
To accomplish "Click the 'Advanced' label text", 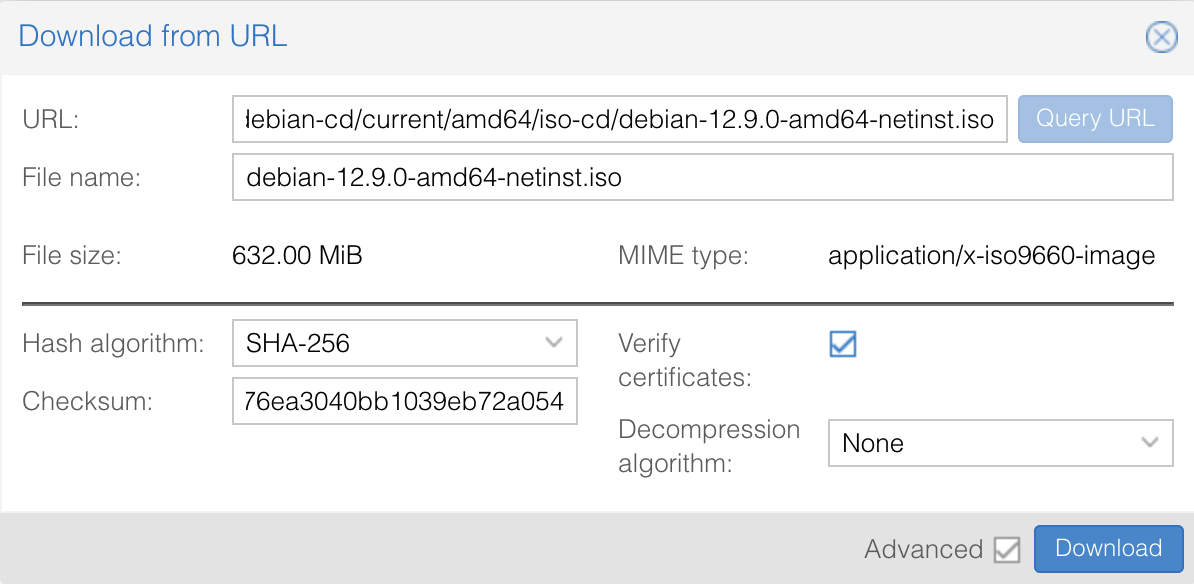I will coord(923,549).
